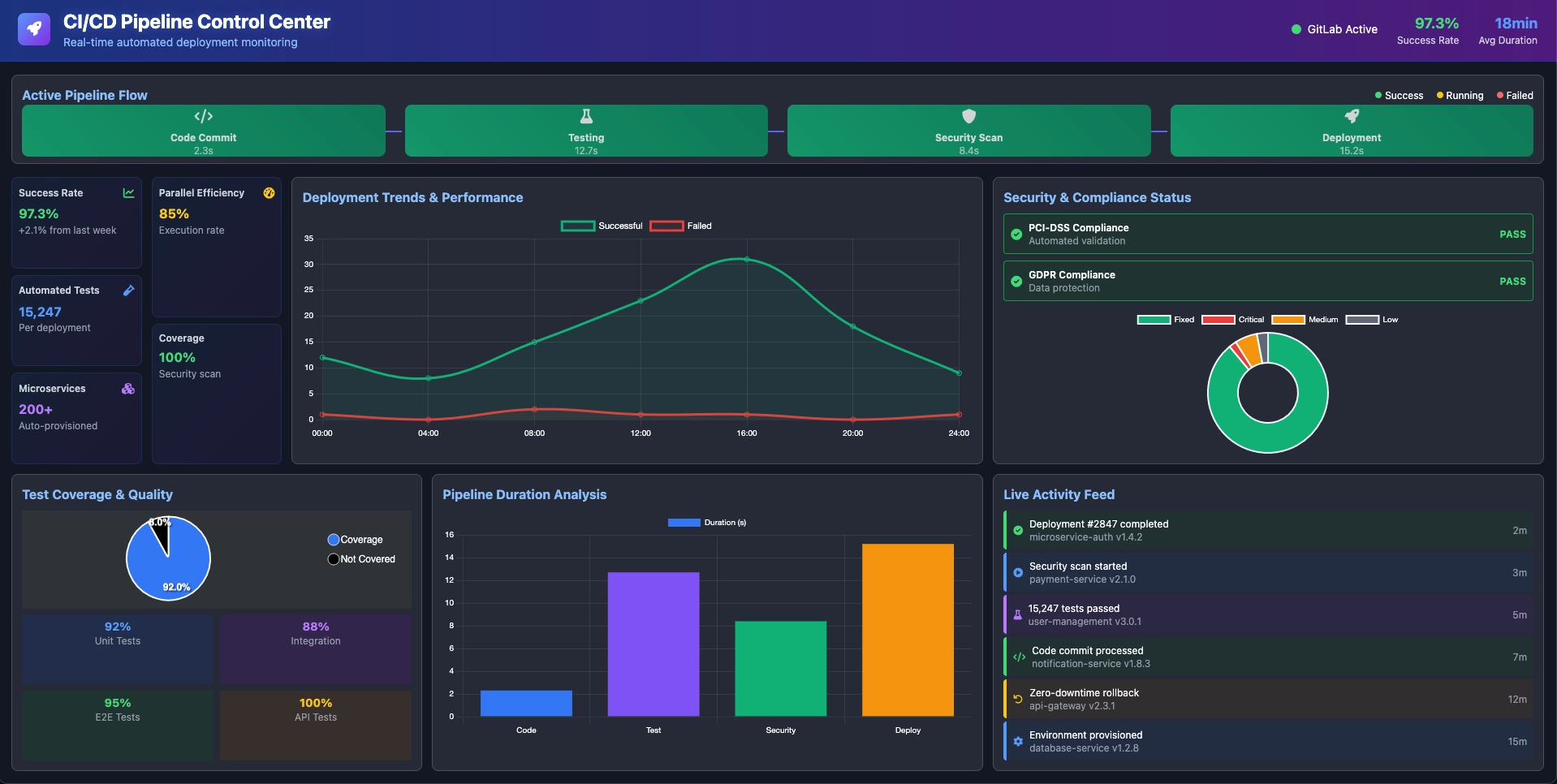This screenshot has width=1557, height=784.
Task: Toggle Not Covered in the coverage pie legend
Action: point(362,559)
